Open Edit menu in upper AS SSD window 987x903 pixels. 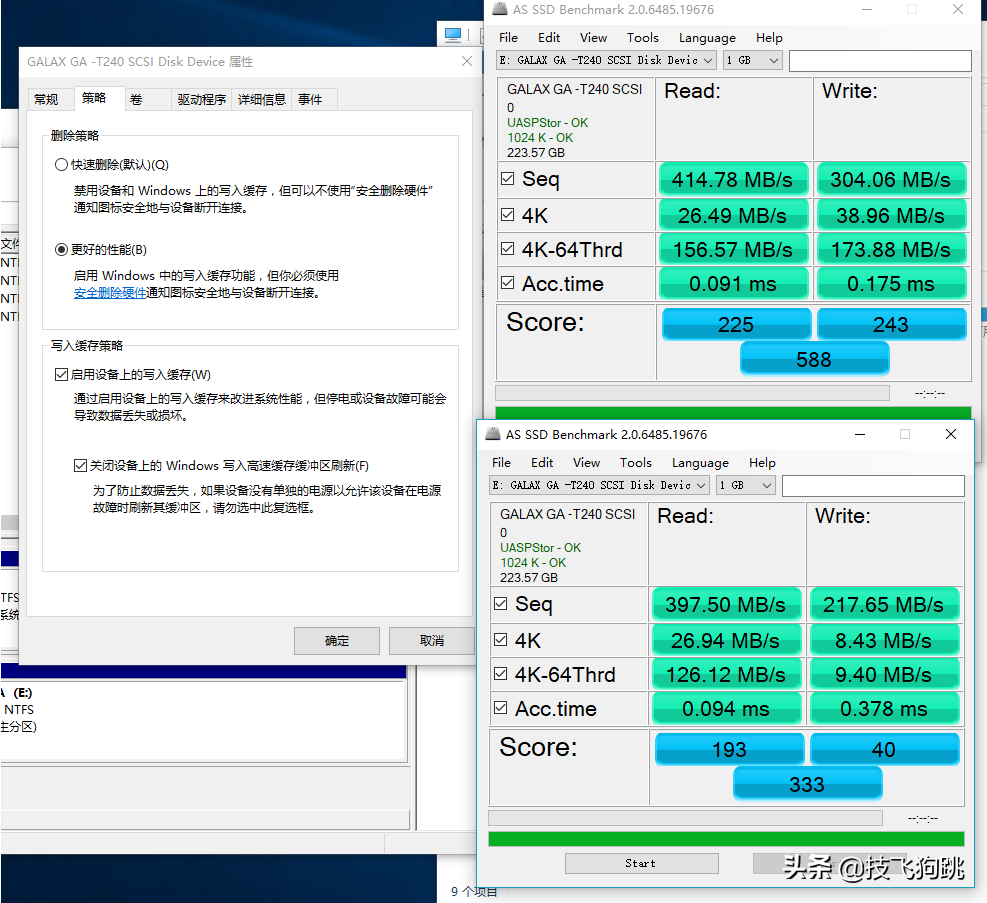(x=549, y=38)
